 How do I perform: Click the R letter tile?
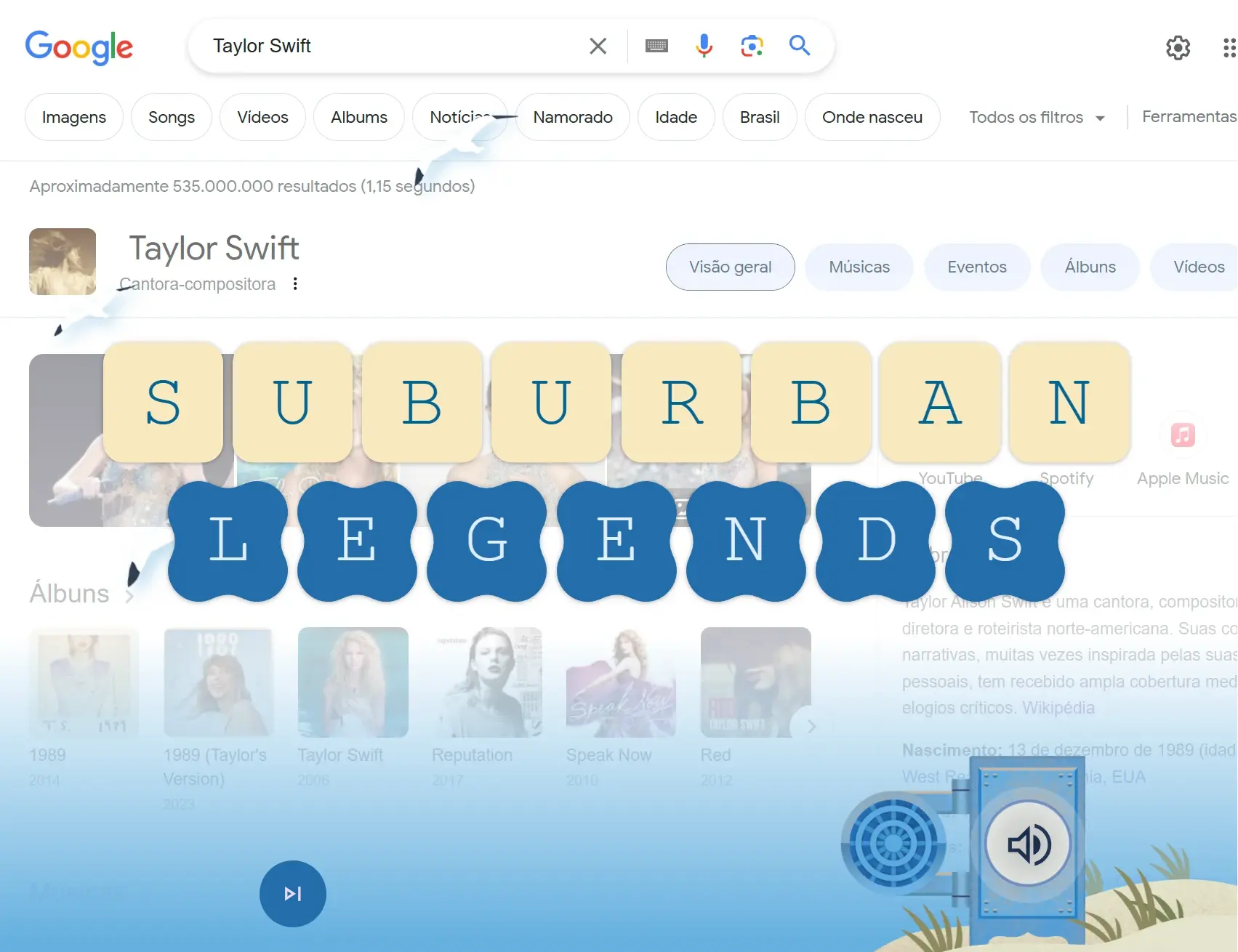pyautogui.click(x=682, y=402)
